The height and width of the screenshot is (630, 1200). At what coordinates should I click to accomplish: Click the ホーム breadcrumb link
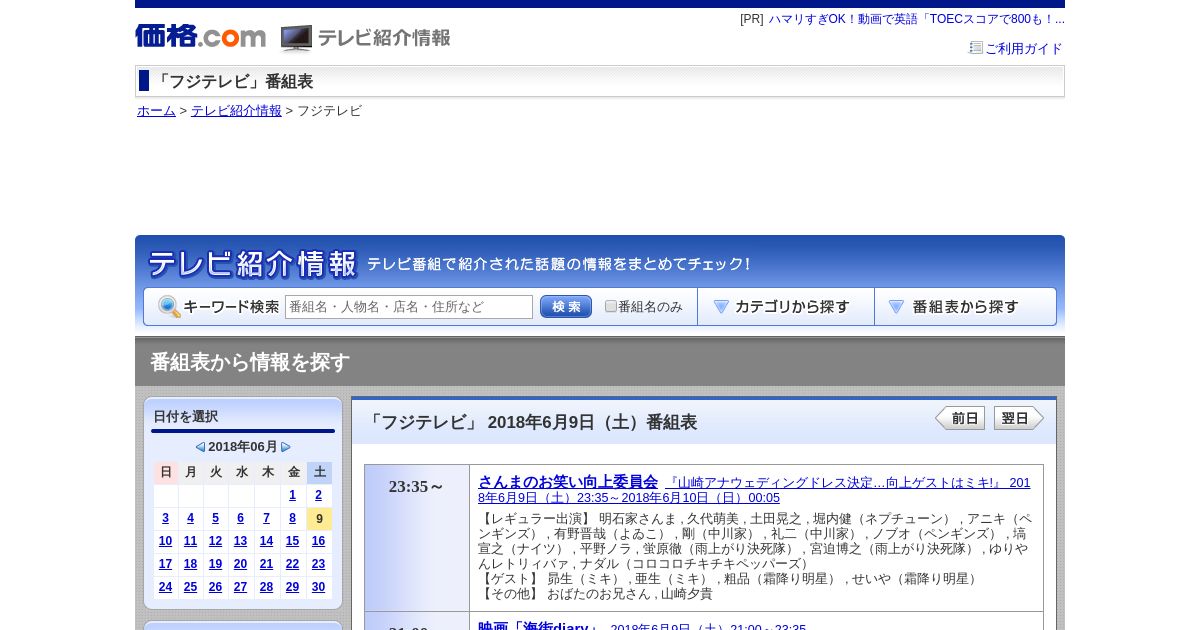coord(156,111)
